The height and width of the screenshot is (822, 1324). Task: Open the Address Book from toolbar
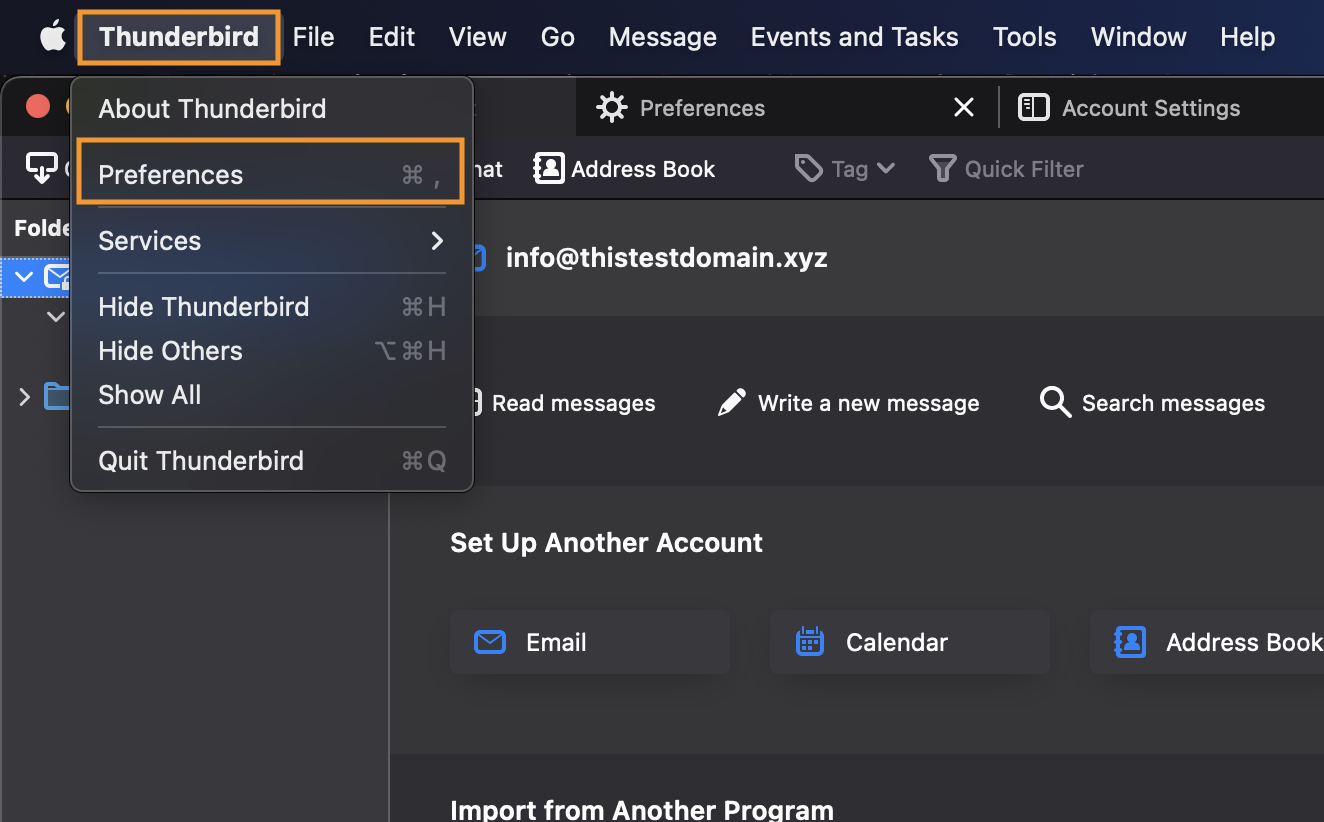point(625,169)
